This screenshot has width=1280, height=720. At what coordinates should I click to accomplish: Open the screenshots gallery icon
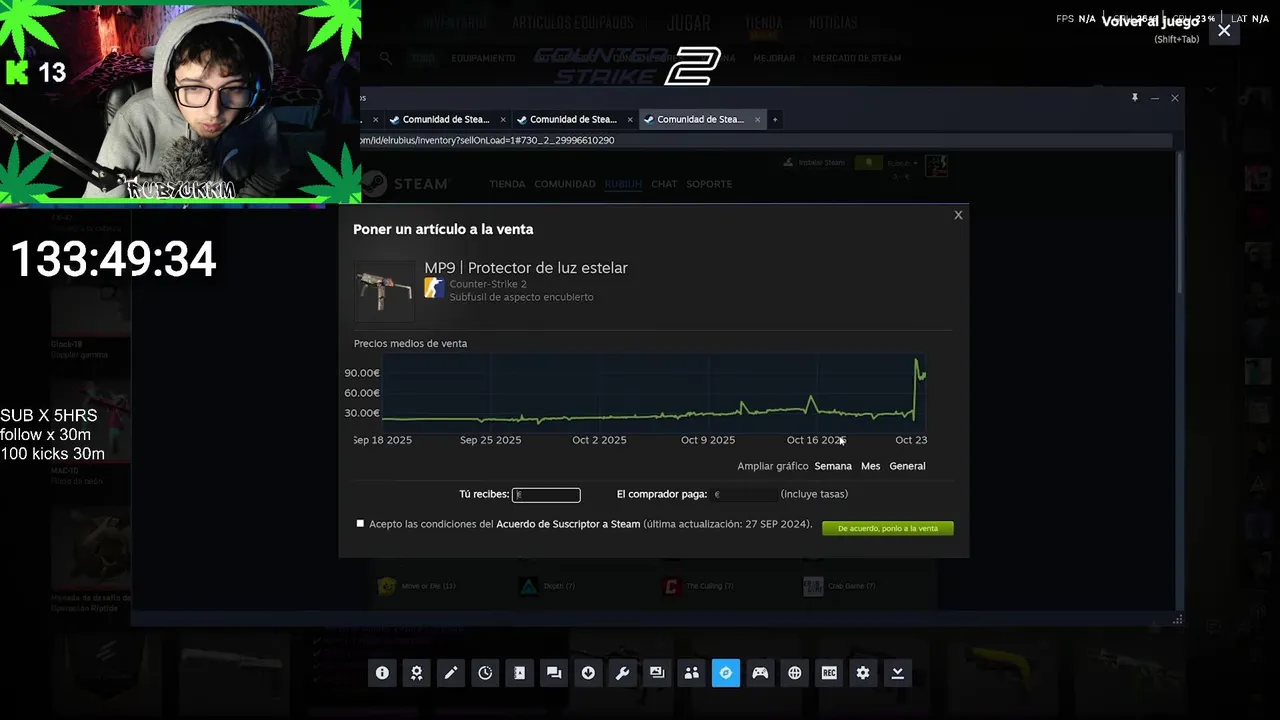click(x=657, y=673)
